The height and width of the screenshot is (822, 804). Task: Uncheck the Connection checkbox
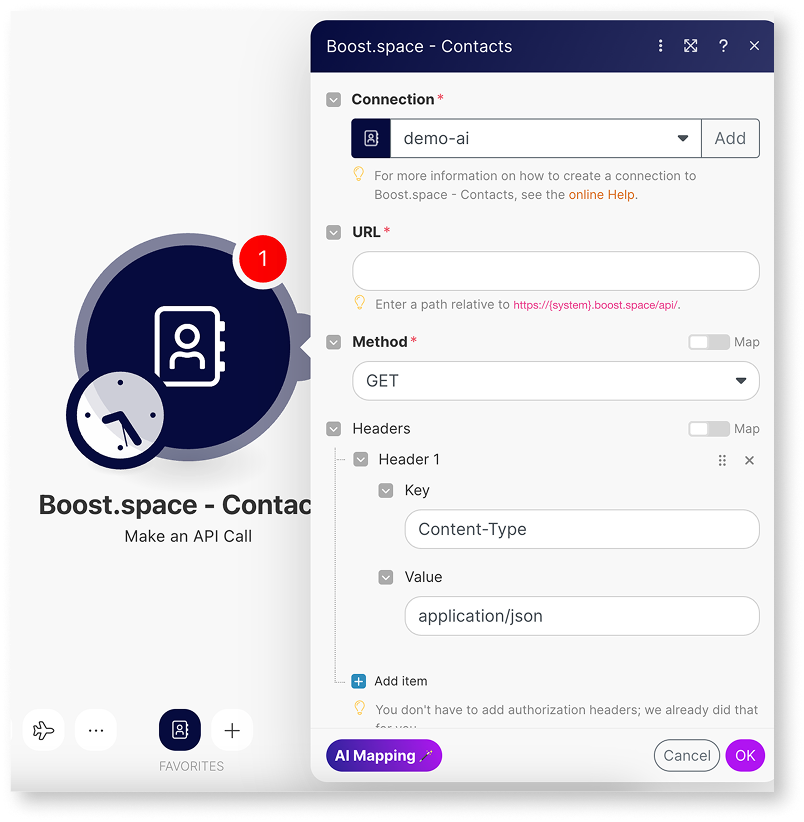332,99
